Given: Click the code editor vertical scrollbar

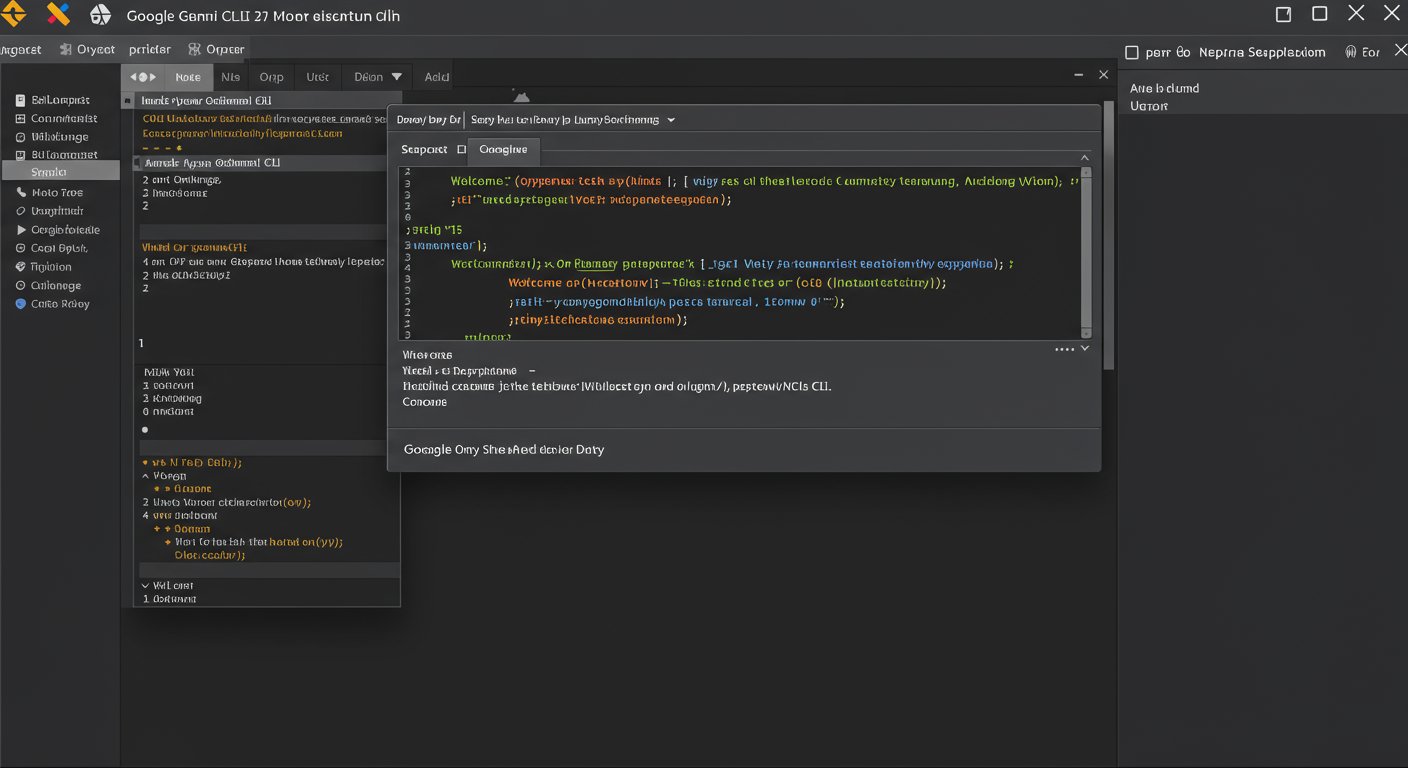Looking at the screenshot, I should pyautogui.click(x=1087, y=250).
